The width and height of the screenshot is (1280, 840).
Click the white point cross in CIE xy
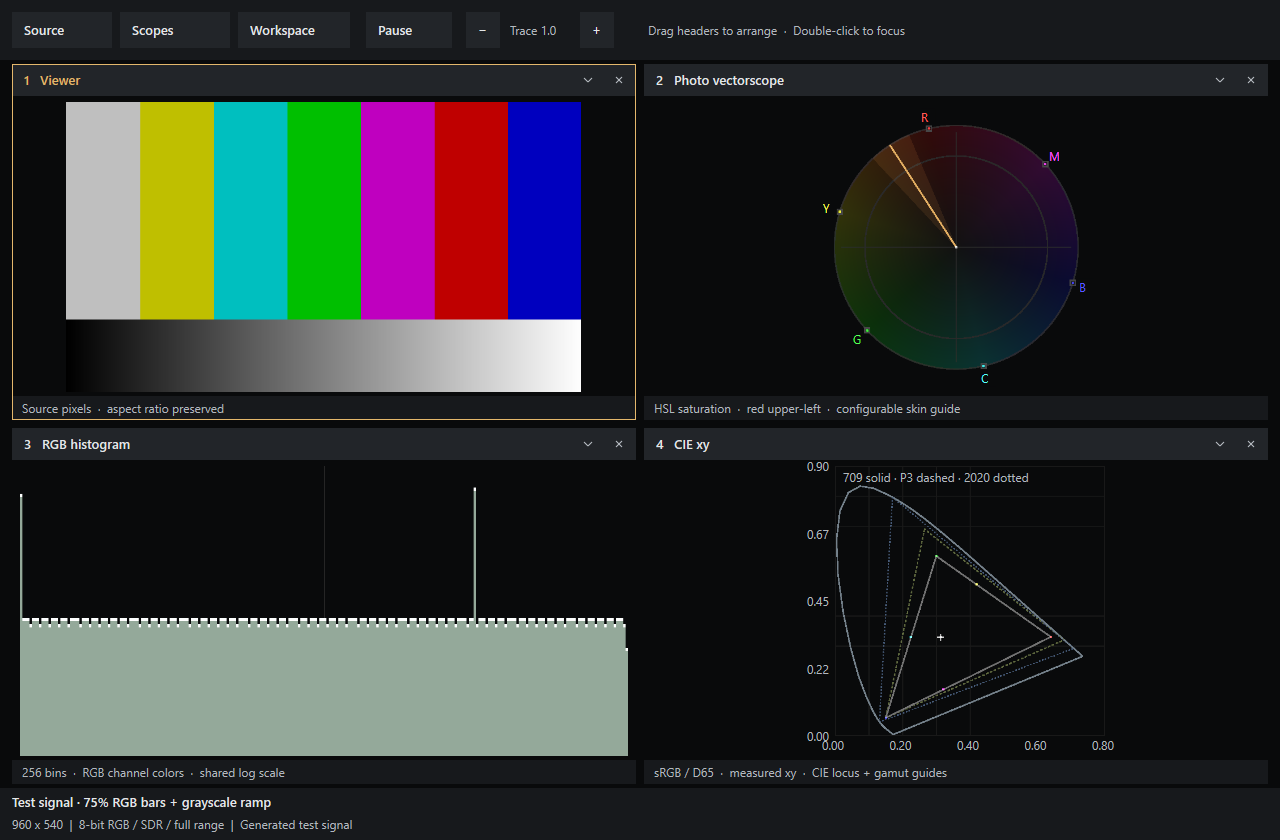[x=940, y=637]
